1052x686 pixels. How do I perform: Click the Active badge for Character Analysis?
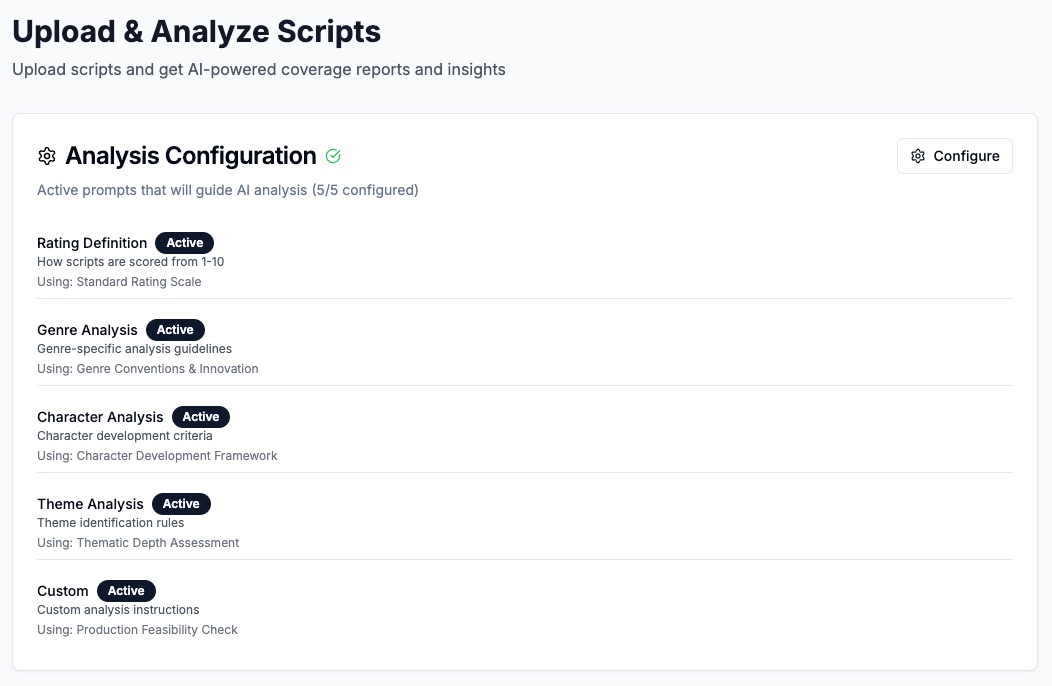tap(201, 417)
